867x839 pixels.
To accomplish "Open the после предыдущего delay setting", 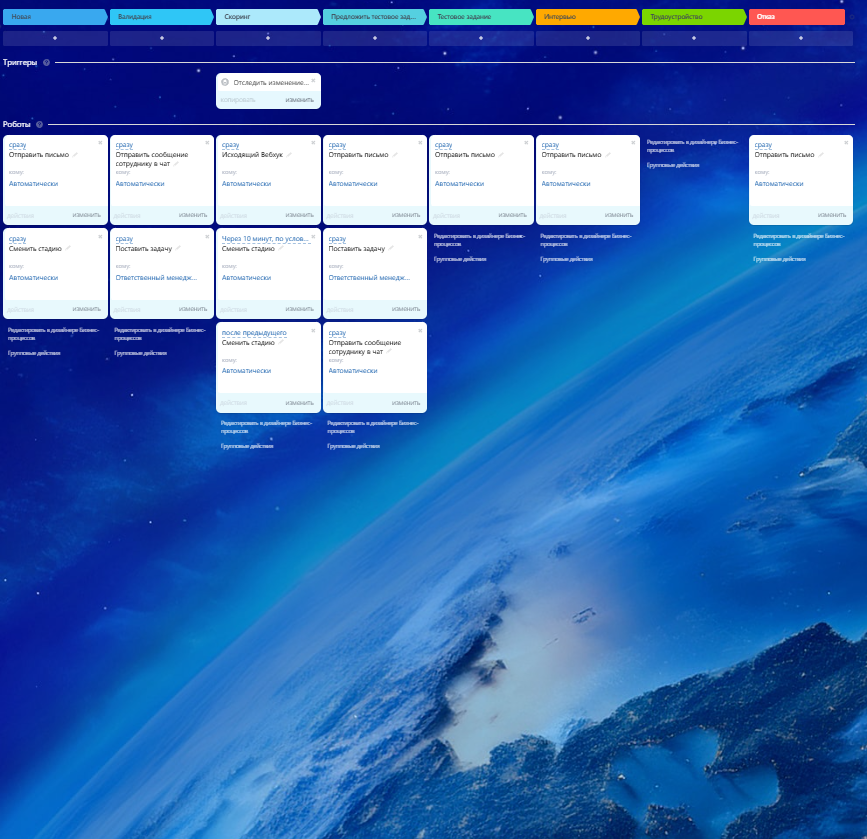I will tap(254, 333).
